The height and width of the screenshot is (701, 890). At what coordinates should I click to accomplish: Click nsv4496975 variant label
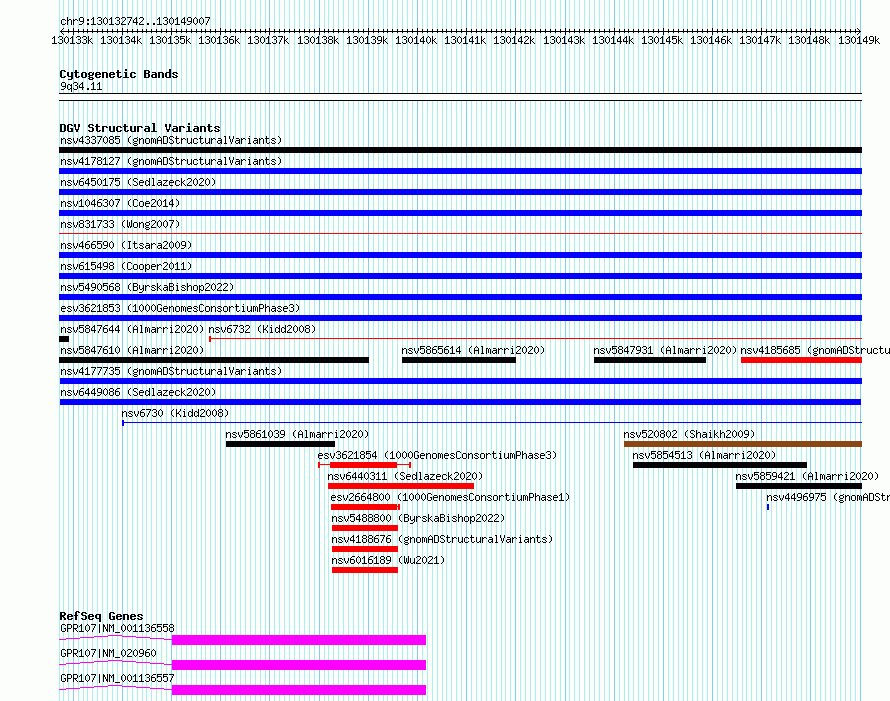pos(828,497)
